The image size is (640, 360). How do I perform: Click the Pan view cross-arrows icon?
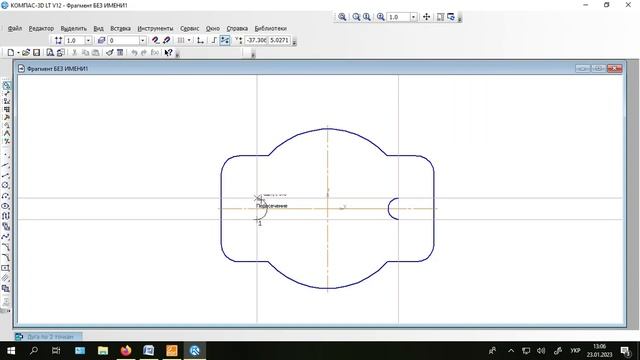point(427,17)
